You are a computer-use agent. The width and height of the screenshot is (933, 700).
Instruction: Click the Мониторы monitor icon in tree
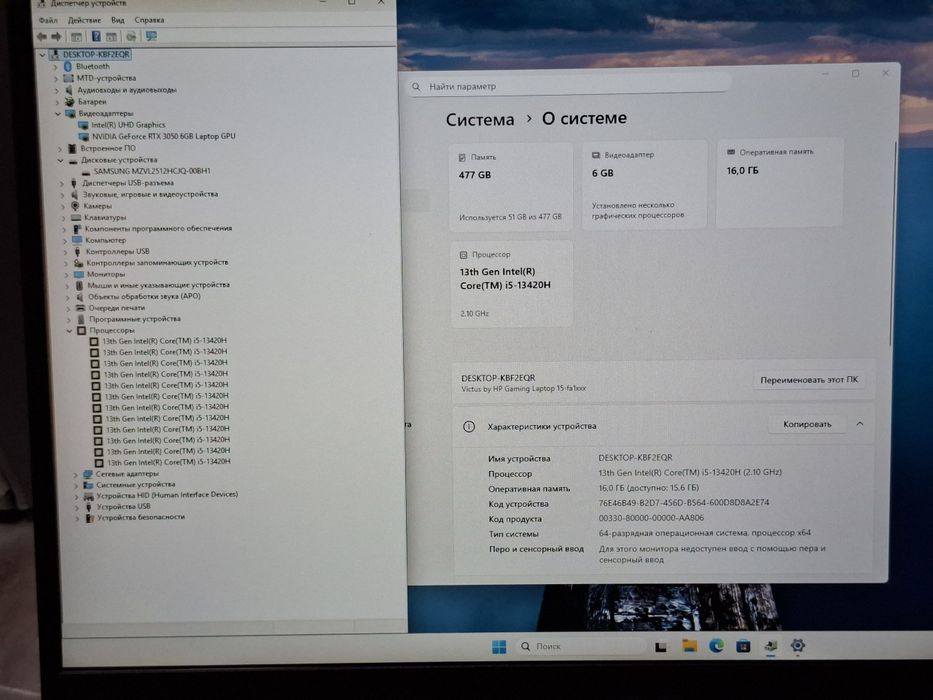(x=78, y=274)
